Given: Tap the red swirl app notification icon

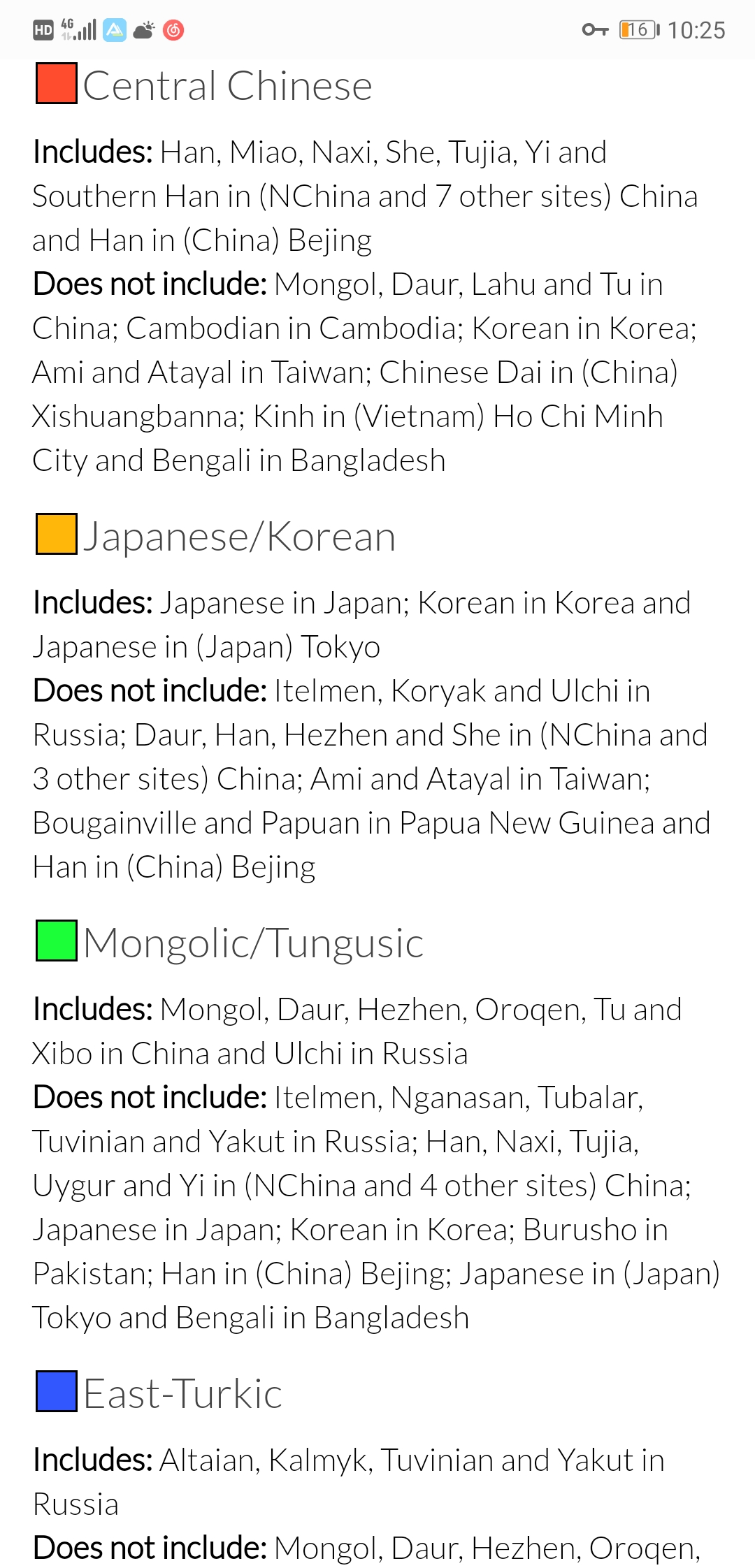Looking at the screenshot, I should (x=173, y=30).
